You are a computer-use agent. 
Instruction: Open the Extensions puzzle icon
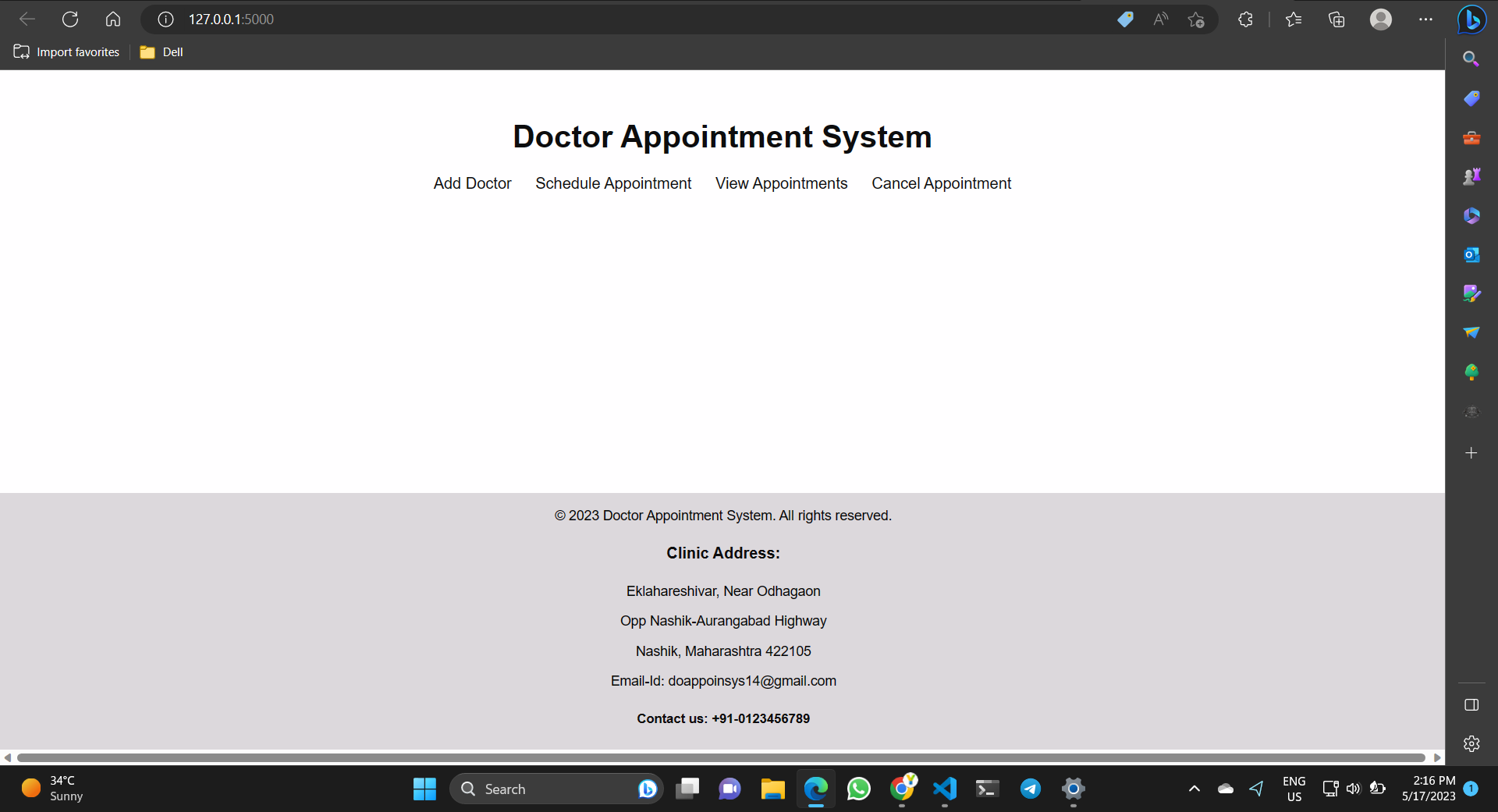[1245, 20]
